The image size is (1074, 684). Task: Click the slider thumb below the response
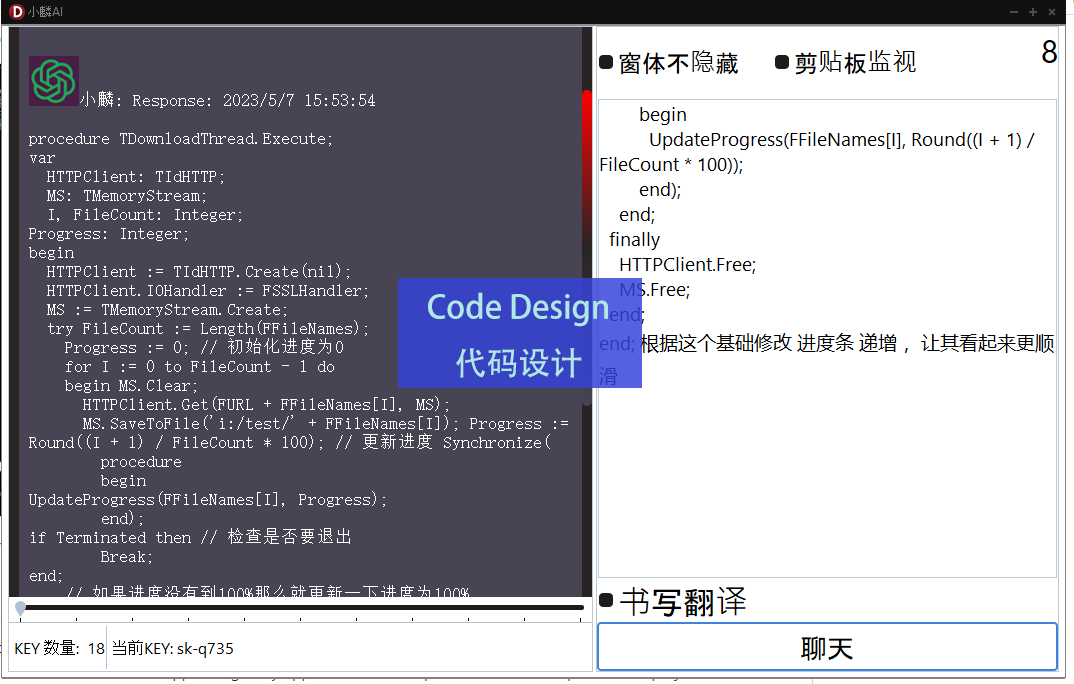(21, 608)
